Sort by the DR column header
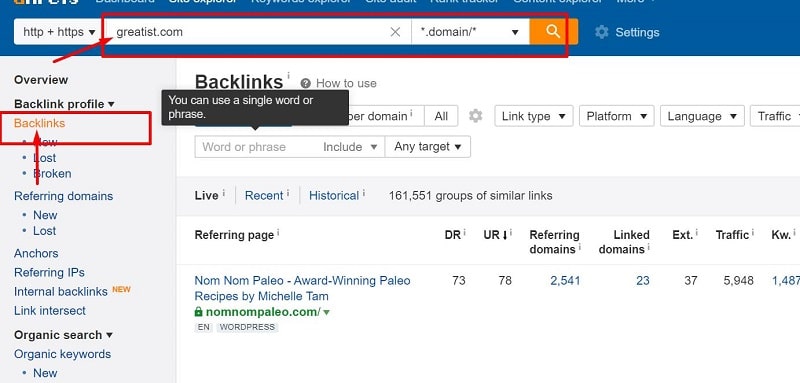Image resolution: width=800 pixels, height=383 pixels. coord(453,235)
